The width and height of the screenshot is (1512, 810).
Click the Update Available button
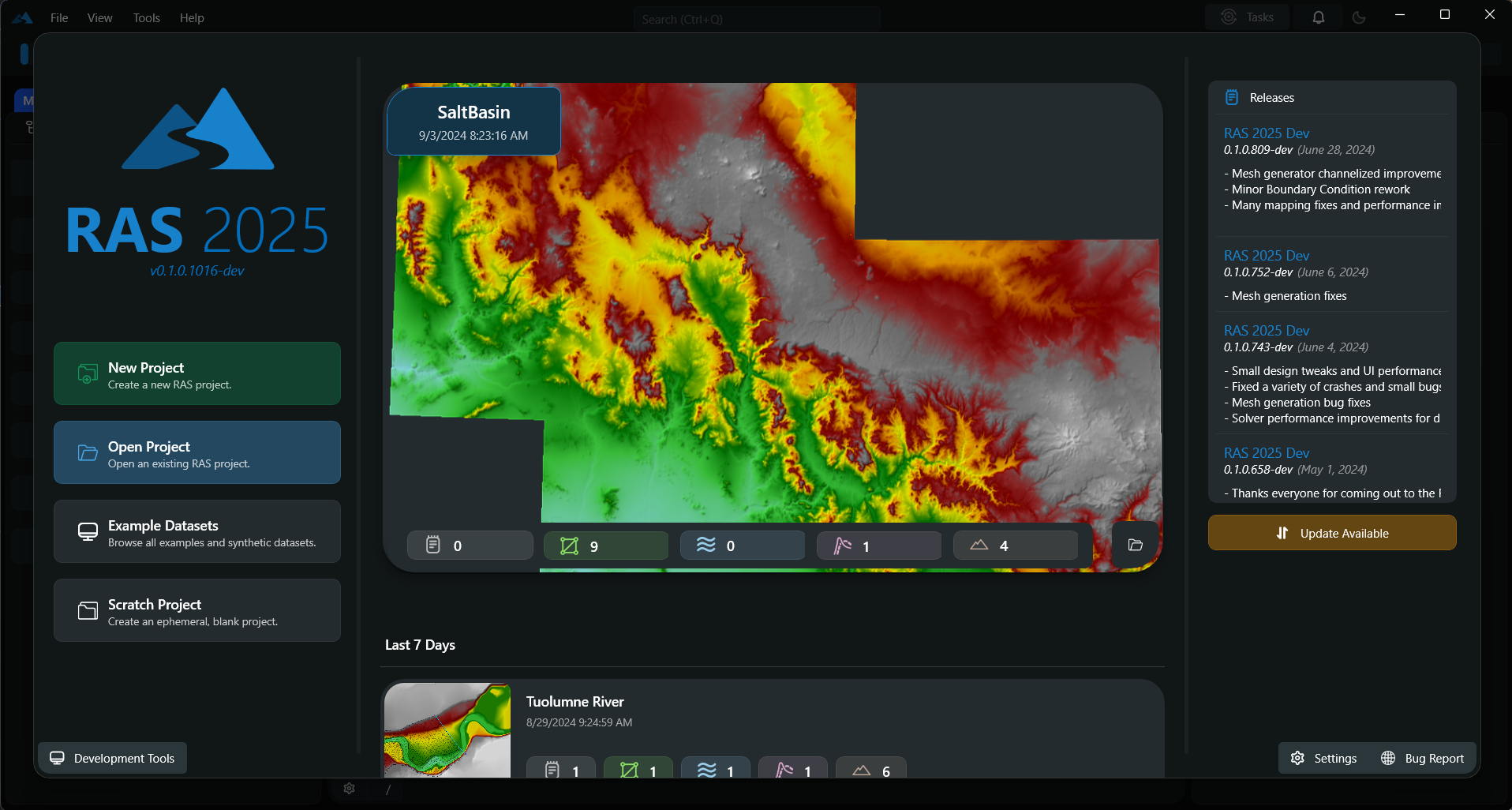1331,533
